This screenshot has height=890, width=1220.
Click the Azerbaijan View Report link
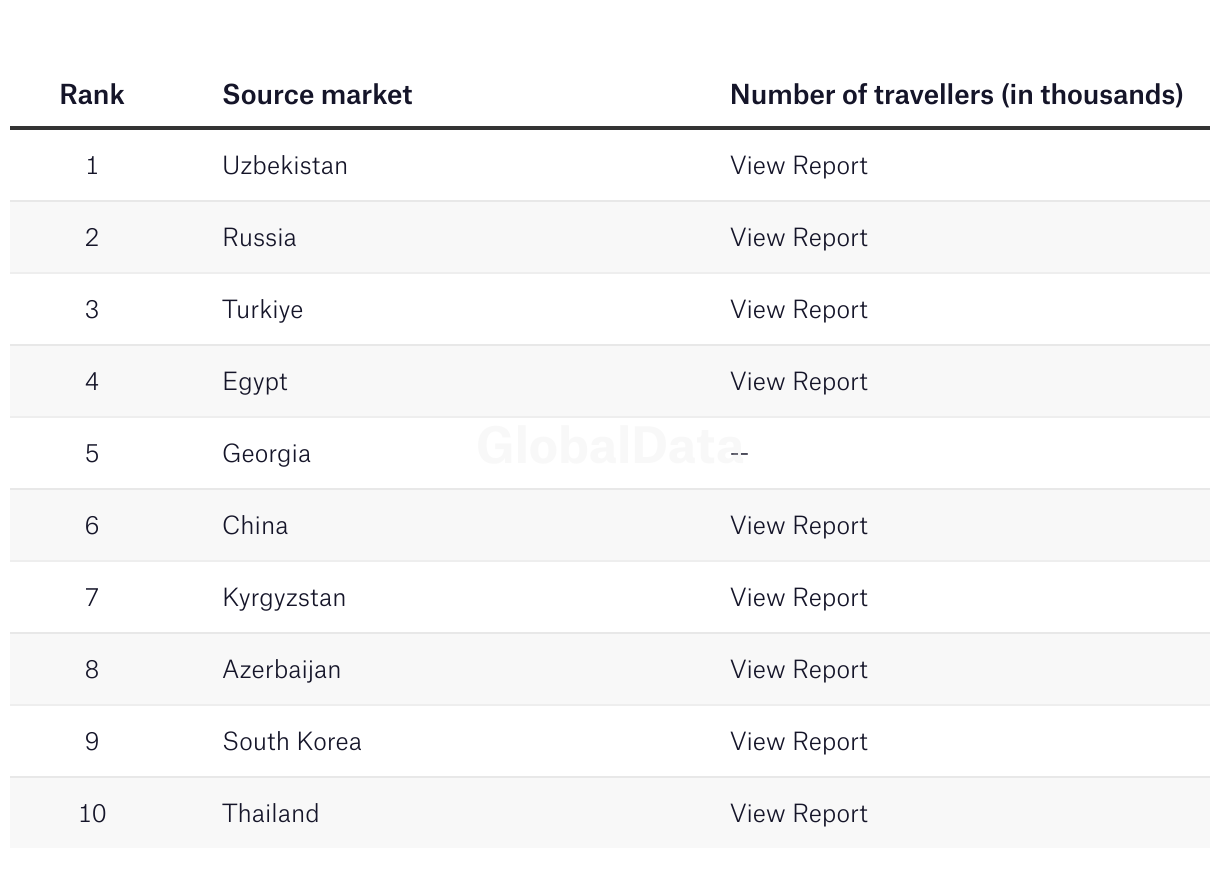click(798, 670)
